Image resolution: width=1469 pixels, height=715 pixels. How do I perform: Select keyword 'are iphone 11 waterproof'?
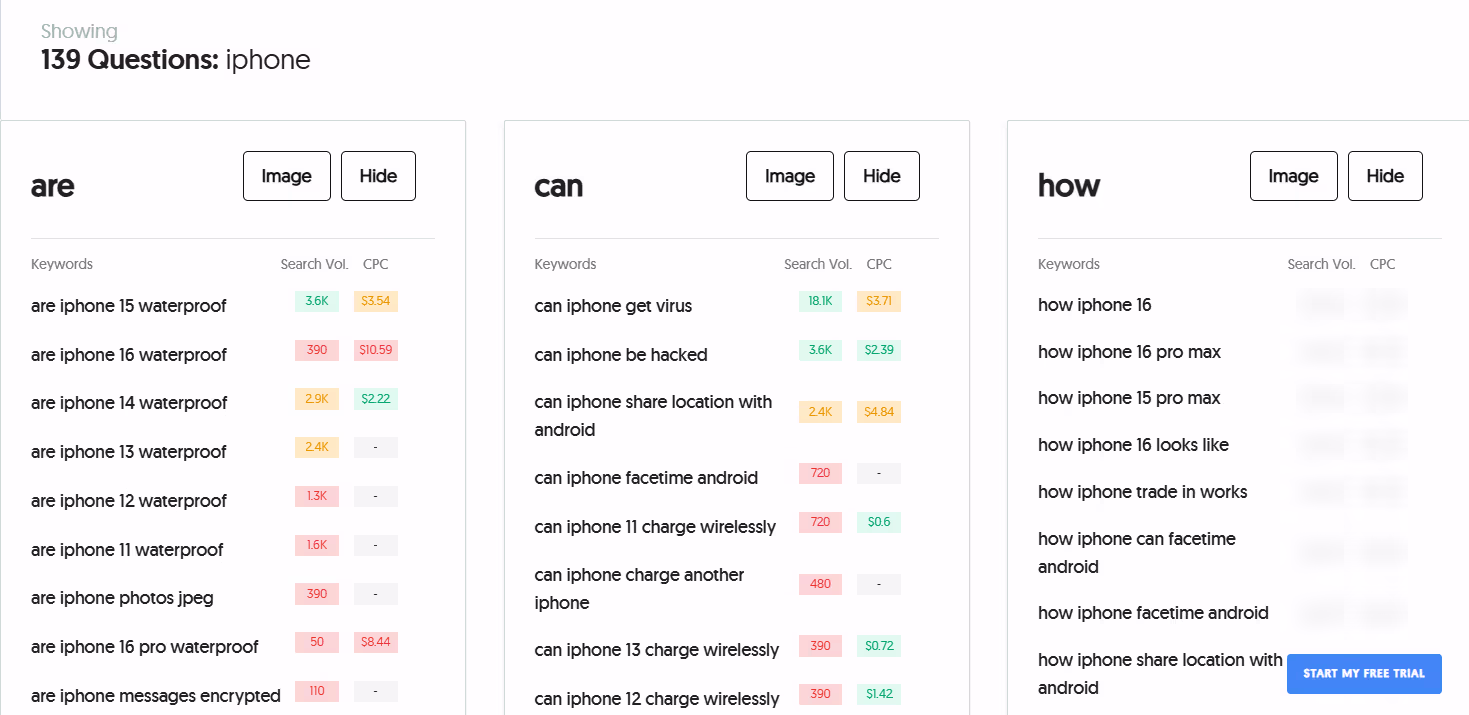coord(127,550)
